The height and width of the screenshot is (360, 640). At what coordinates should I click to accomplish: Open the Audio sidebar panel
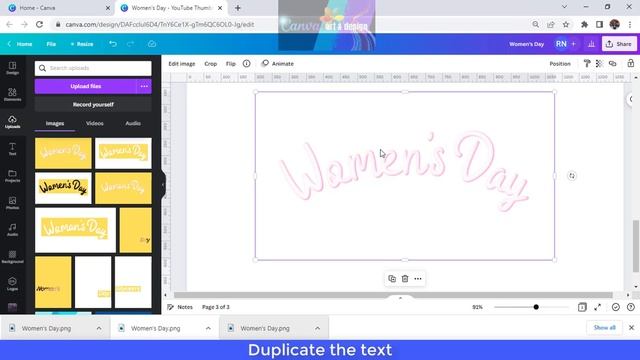(12, 230)
